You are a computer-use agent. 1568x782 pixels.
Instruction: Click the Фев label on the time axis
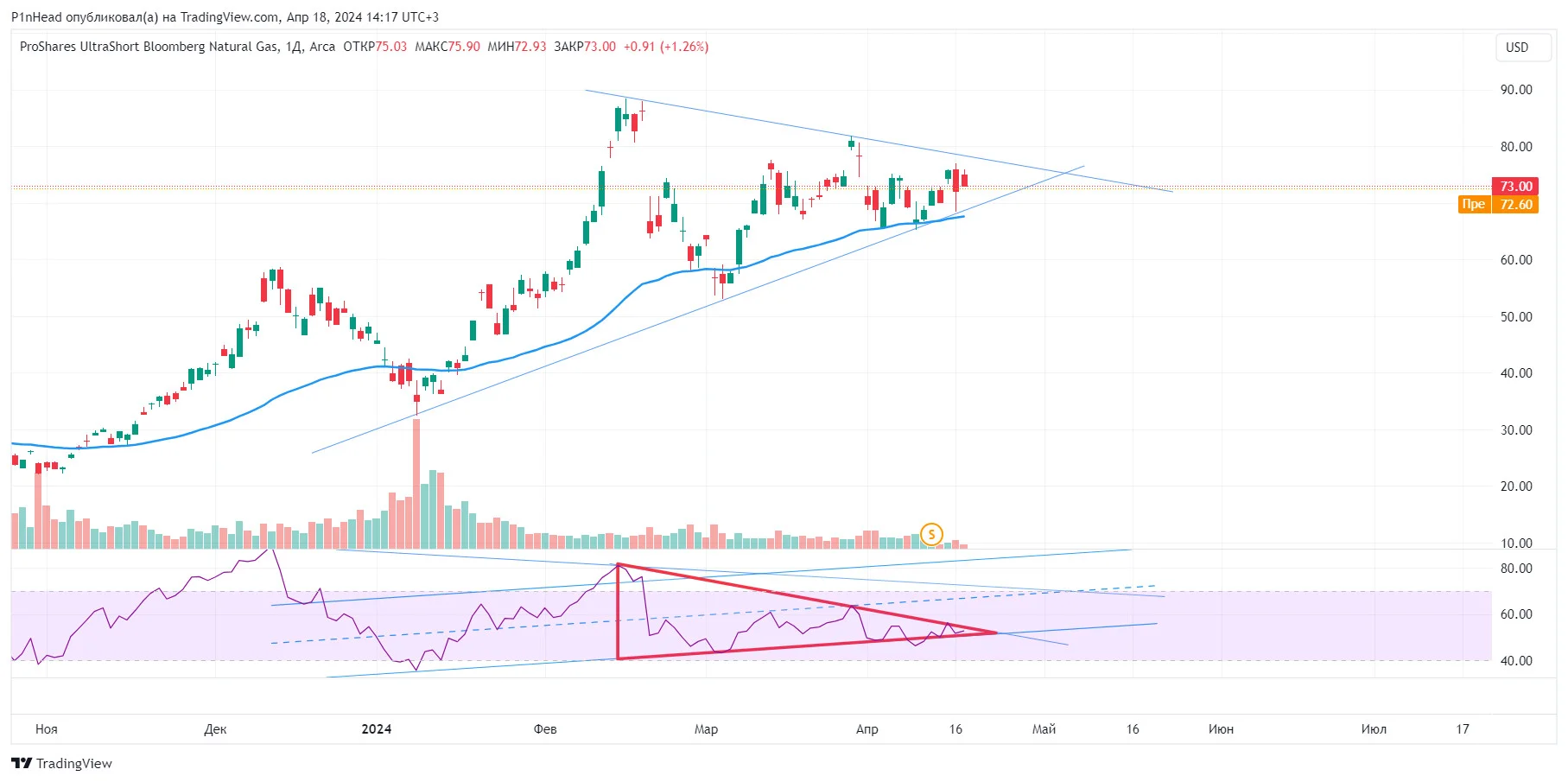(545, 729)
